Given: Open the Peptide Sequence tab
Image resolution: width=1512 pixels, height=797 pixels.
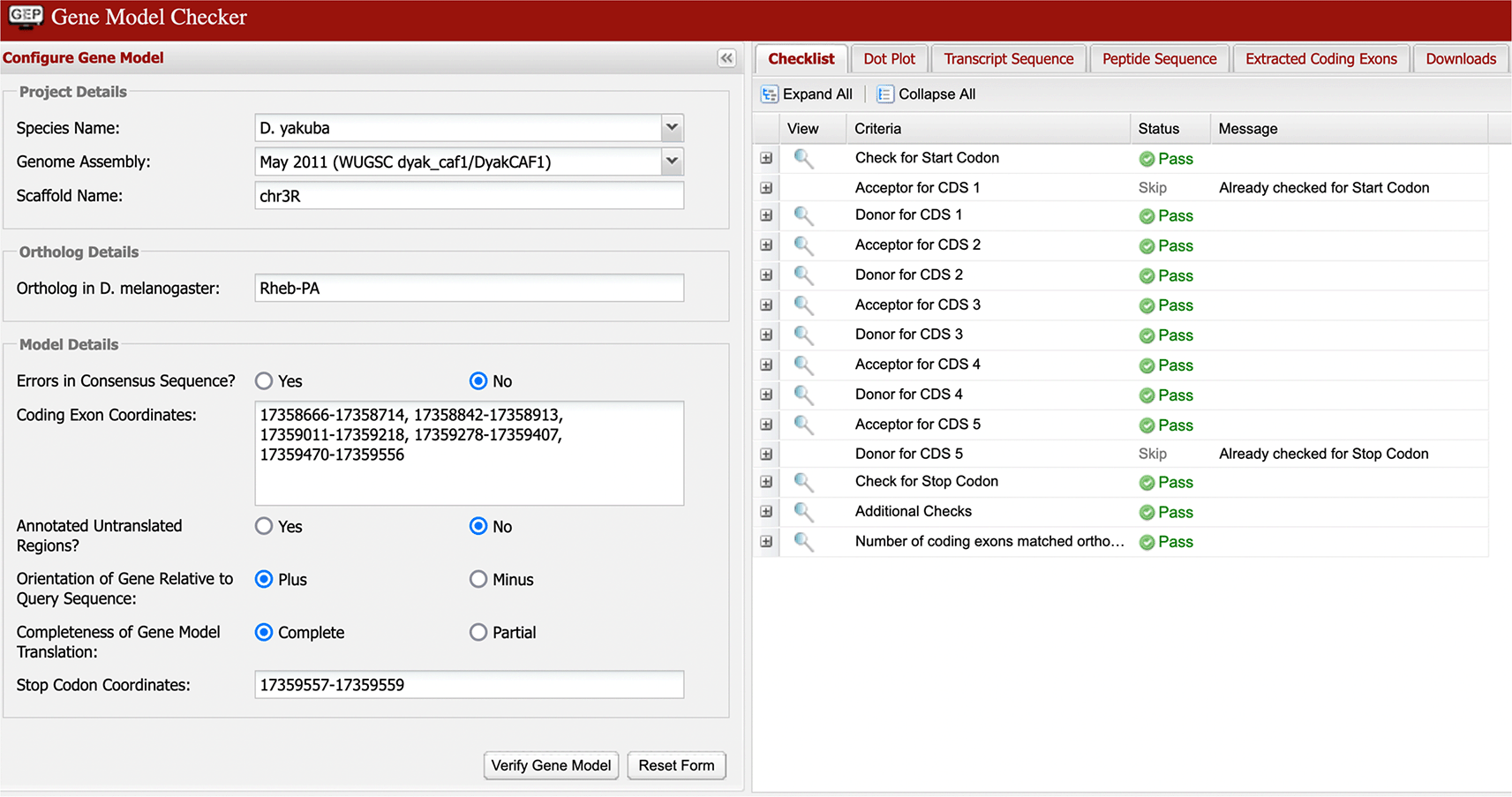Looking at the screenshot, I should pyautogui.click(x=1159, y=59).
